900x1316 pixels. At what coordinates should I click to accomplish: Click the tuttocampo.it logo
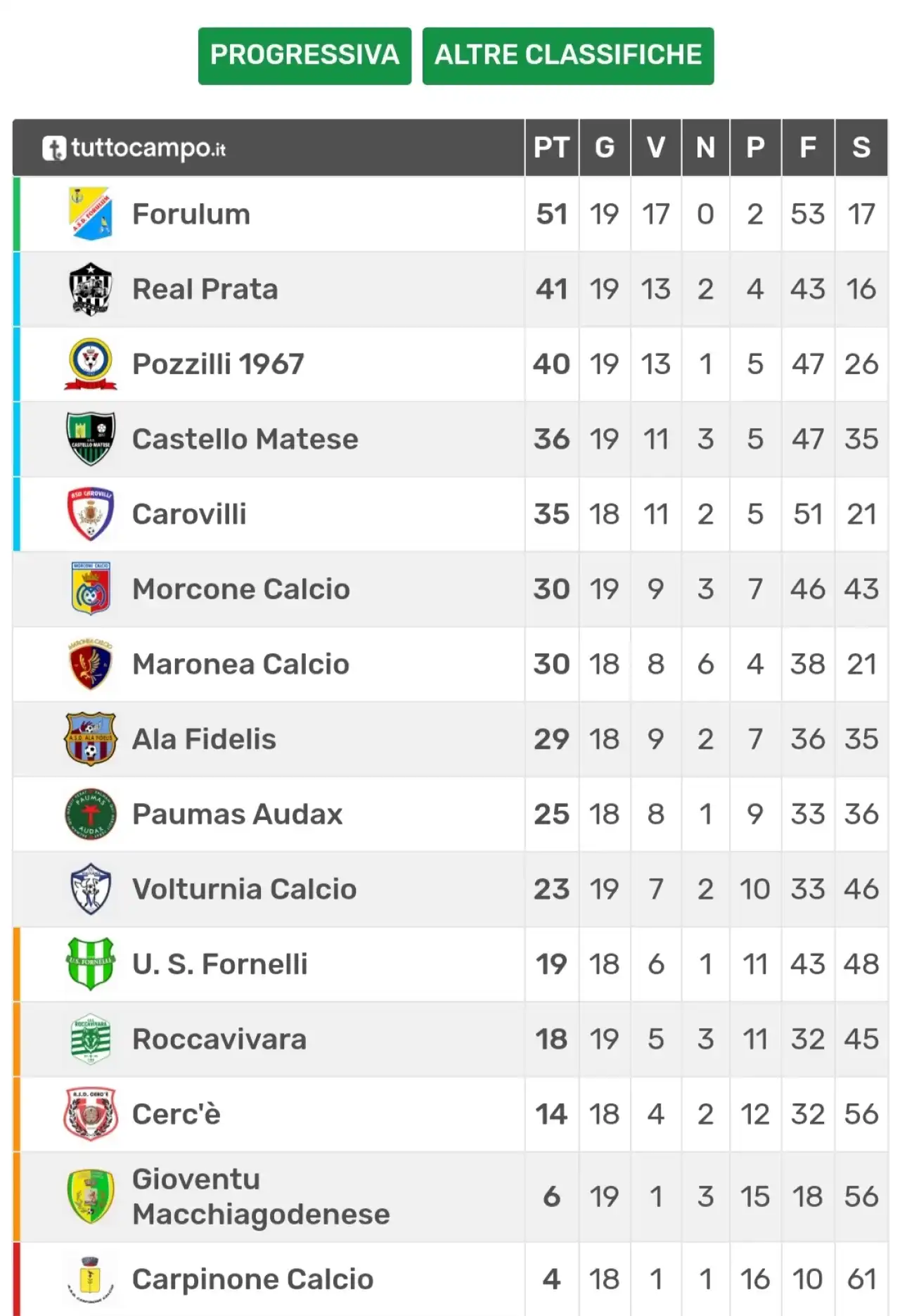134,148
